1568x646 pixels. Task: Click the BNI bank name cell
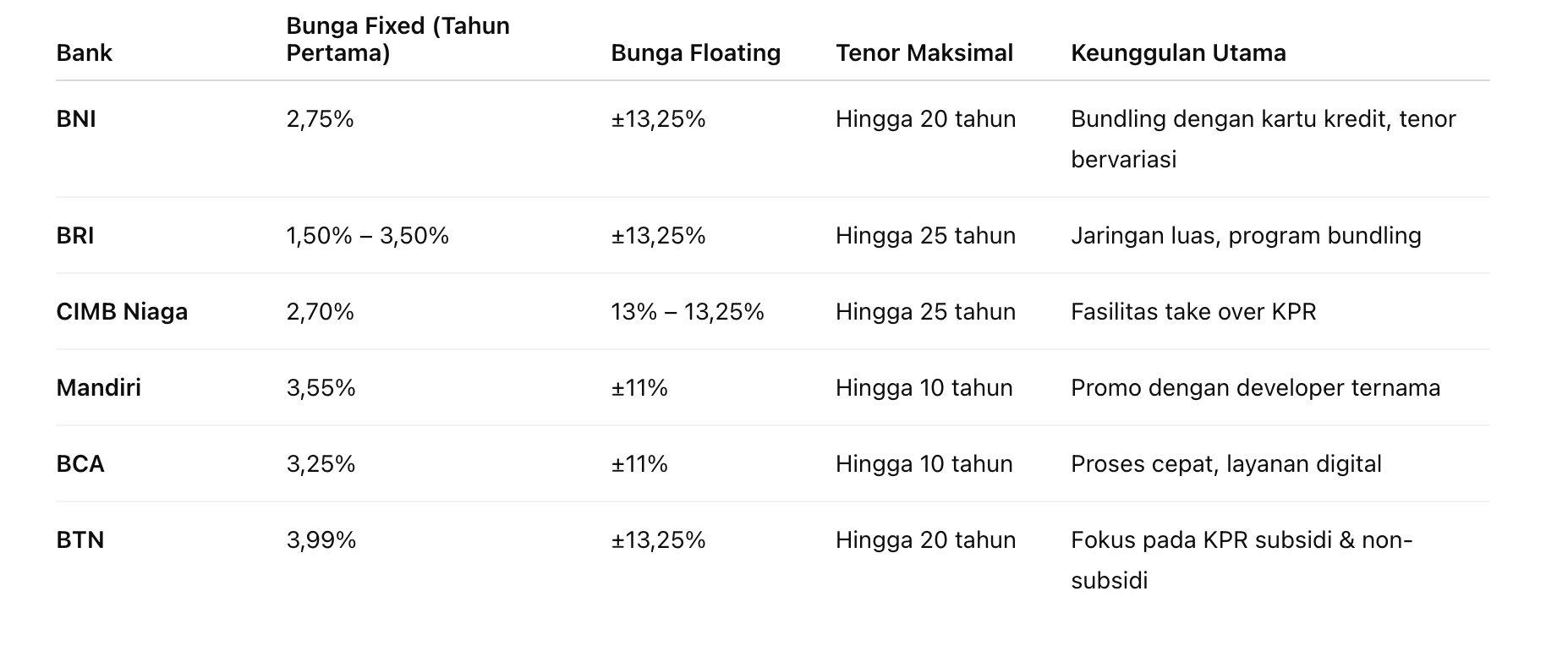coord(76,119)
